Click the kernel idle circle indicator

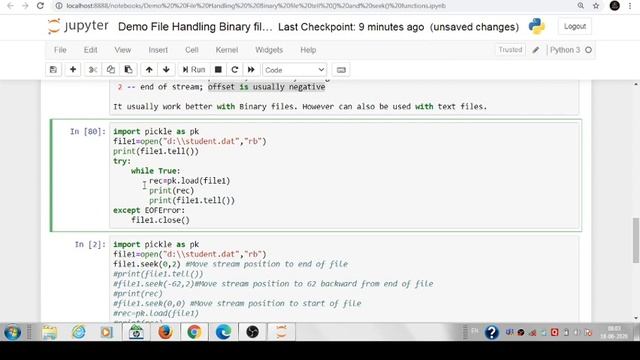click(x=588, y=50)
